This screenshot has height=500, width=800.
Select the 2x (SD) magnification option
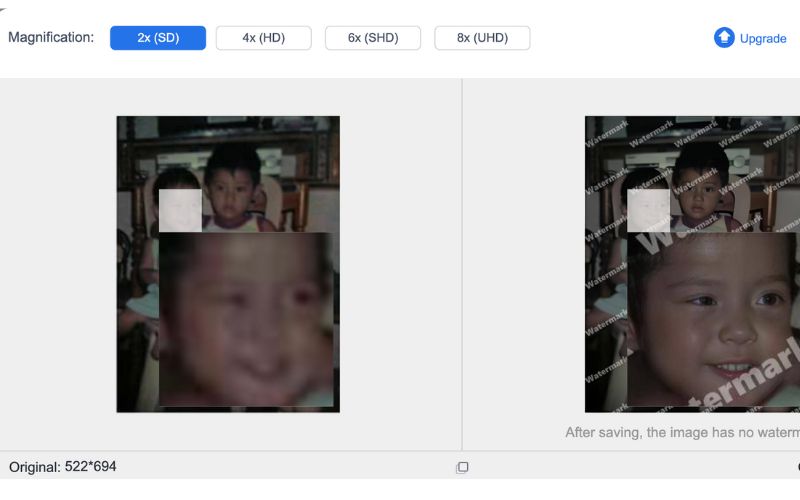click(x=158, y=38)
